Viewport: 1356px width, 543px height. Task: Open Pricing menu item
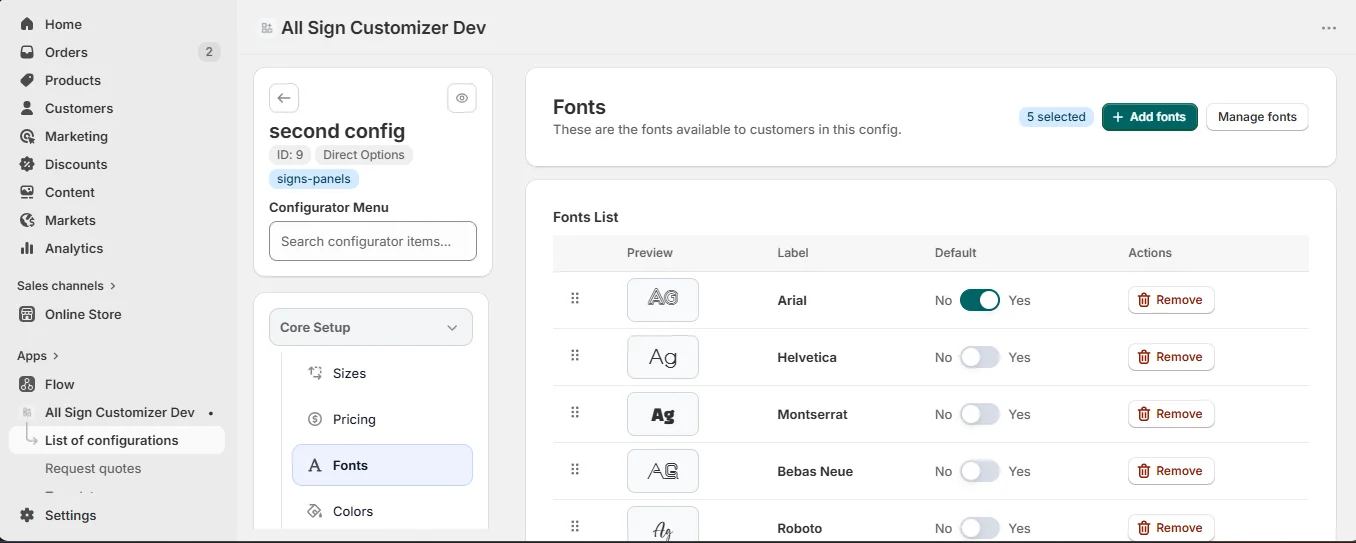click(x=382, y=419)
